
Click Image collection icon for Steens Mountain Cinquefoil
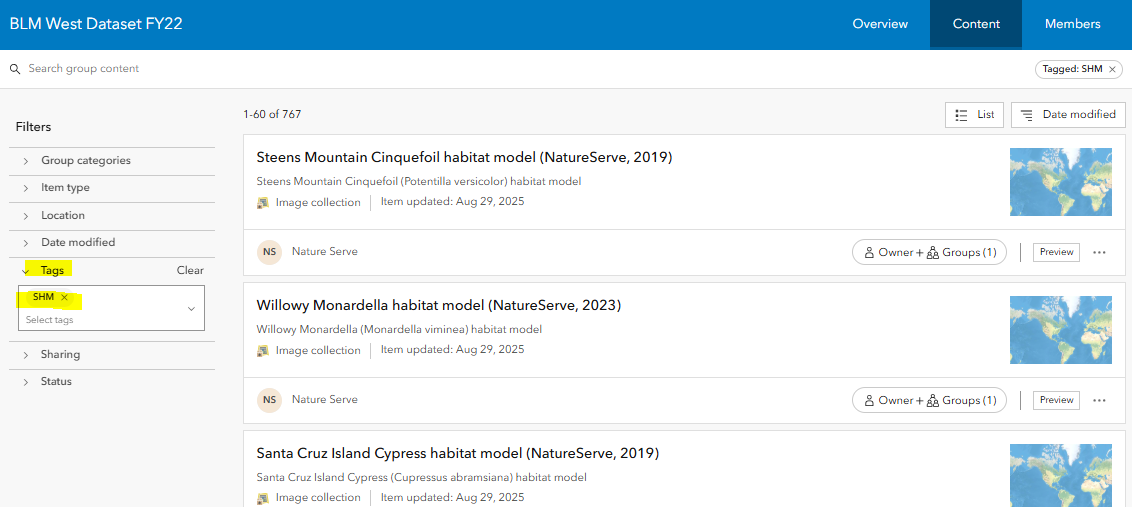point(263,203)
